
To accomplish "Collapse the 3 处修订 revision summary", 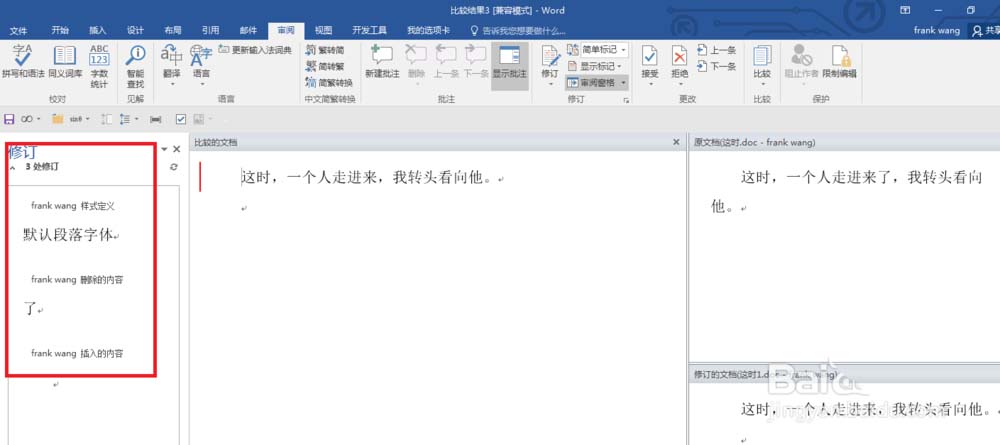I will (13, 167).
